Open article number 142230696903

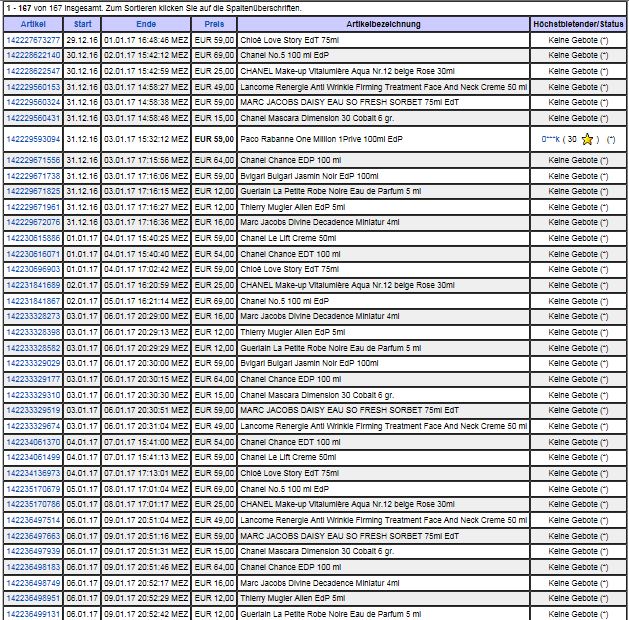click(33, 269)
